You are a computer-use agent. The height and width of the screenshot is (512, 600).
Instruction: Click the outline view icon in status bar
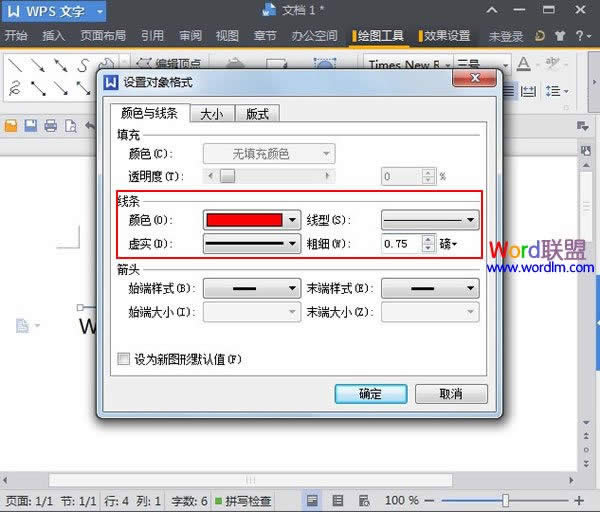(x=338, y=501)
